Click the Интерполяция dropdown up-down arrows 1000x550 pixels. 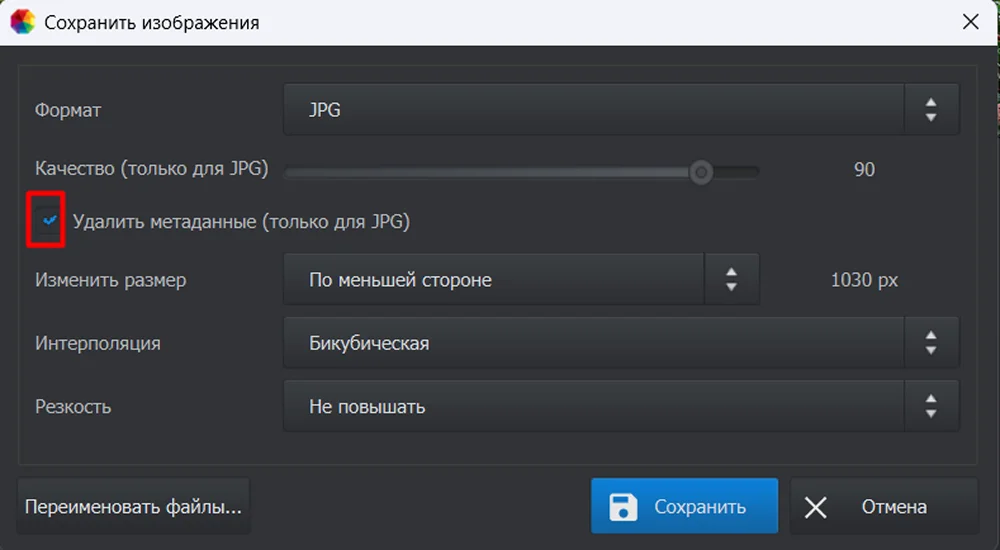(931, 343)
